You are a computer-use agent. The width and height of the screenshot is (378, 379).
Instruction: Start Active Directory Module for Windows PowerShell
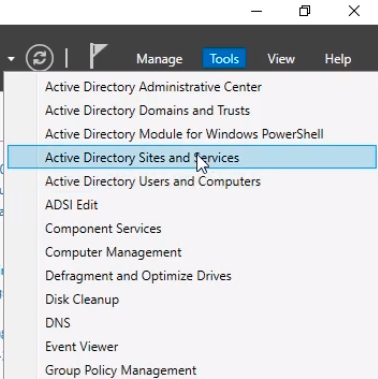click(192, 134)
